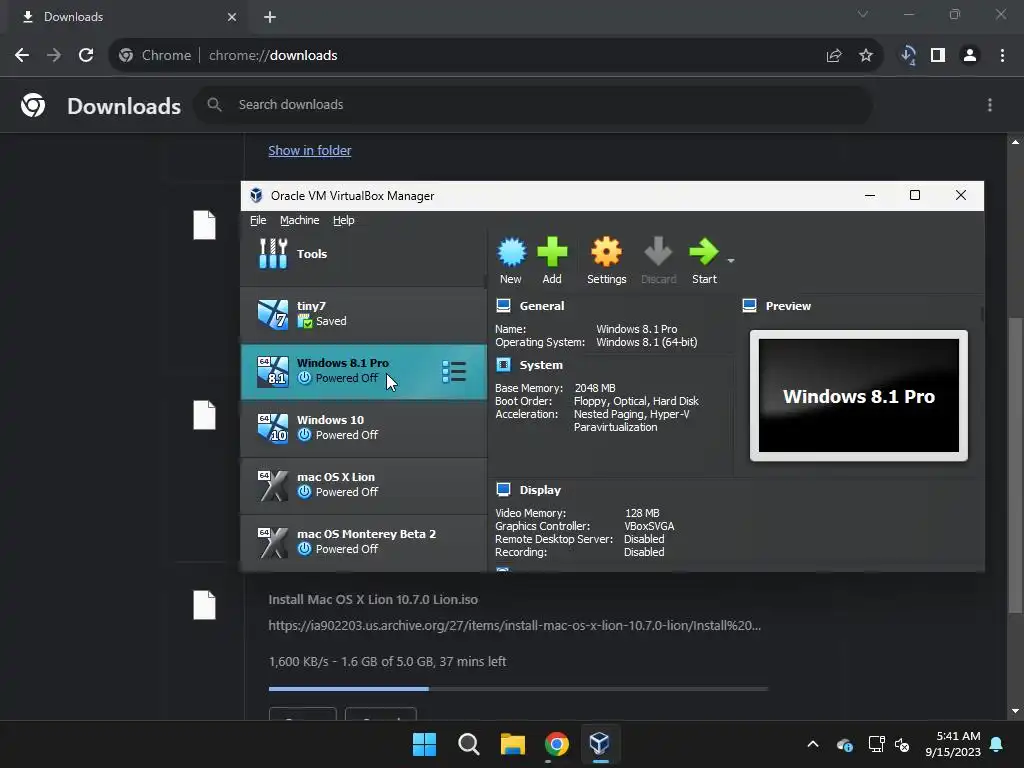This screenshot has width=1024, height=768.
Task: Click the Windows 8.1 Pro preview thumbnail
Action: tap(859, 396)
